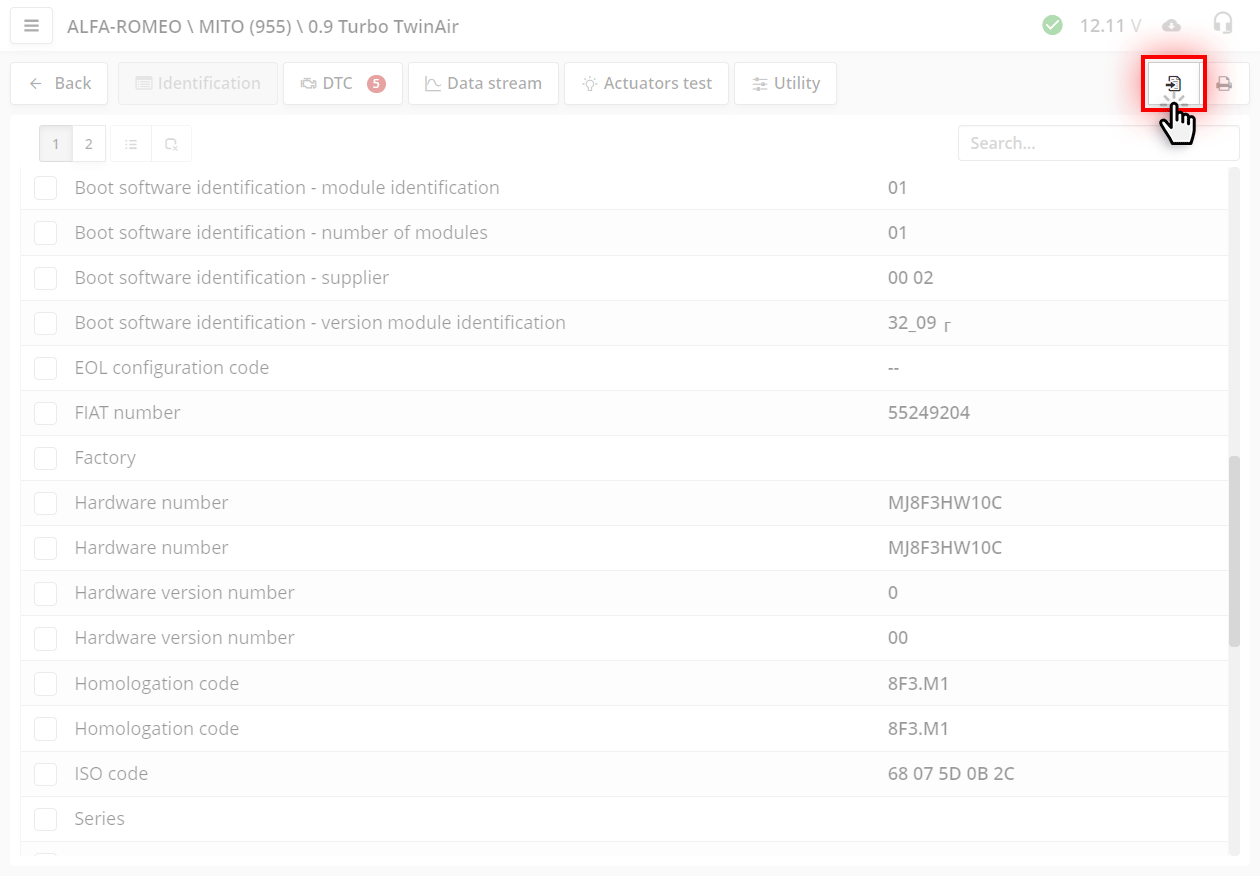Click the headphones support icon
The image size is (1260, 876).
(x=1222, y=25)
